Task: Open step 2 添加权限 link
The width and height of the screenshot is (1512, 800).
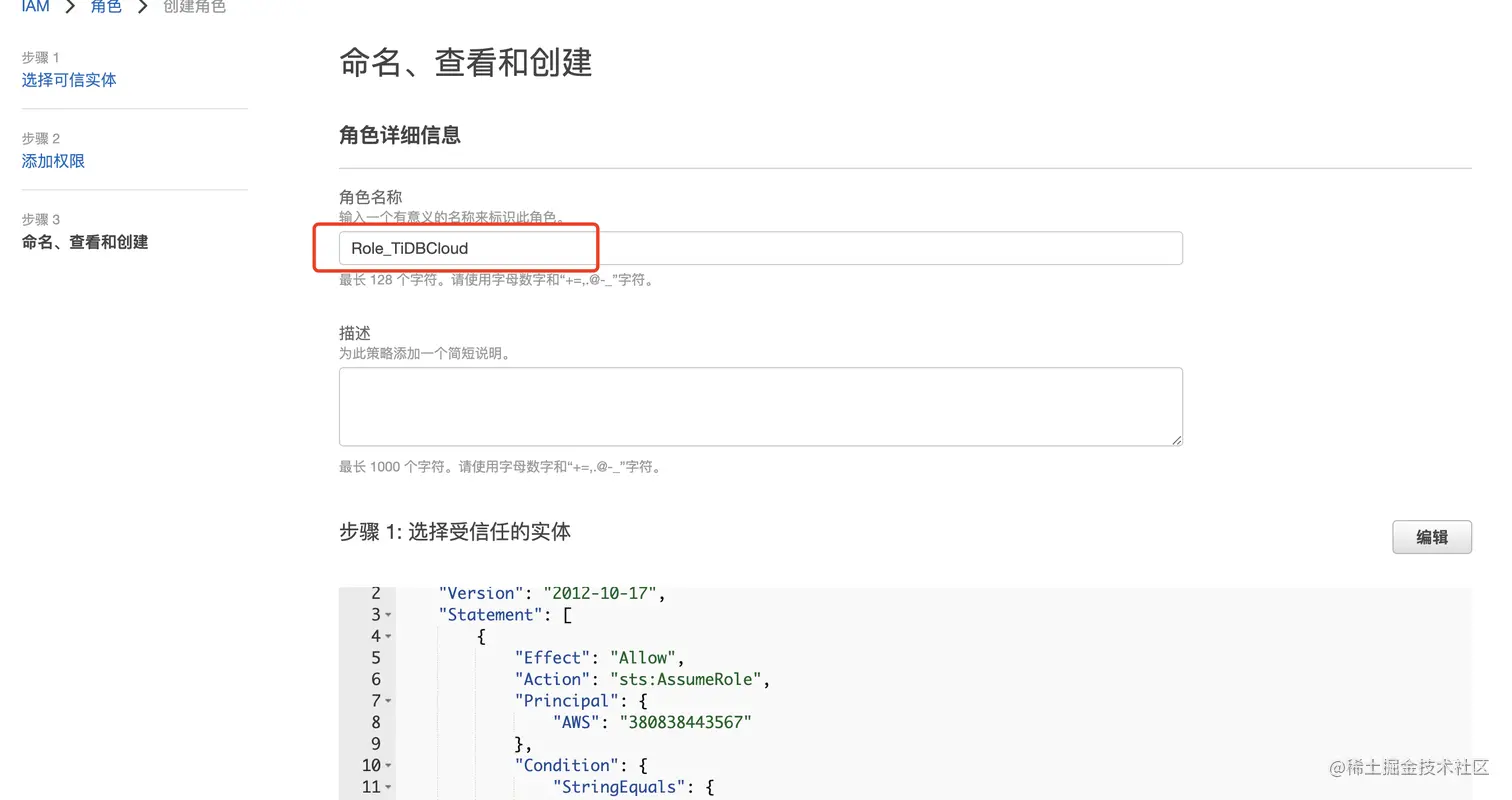Action: click(53, 161)
